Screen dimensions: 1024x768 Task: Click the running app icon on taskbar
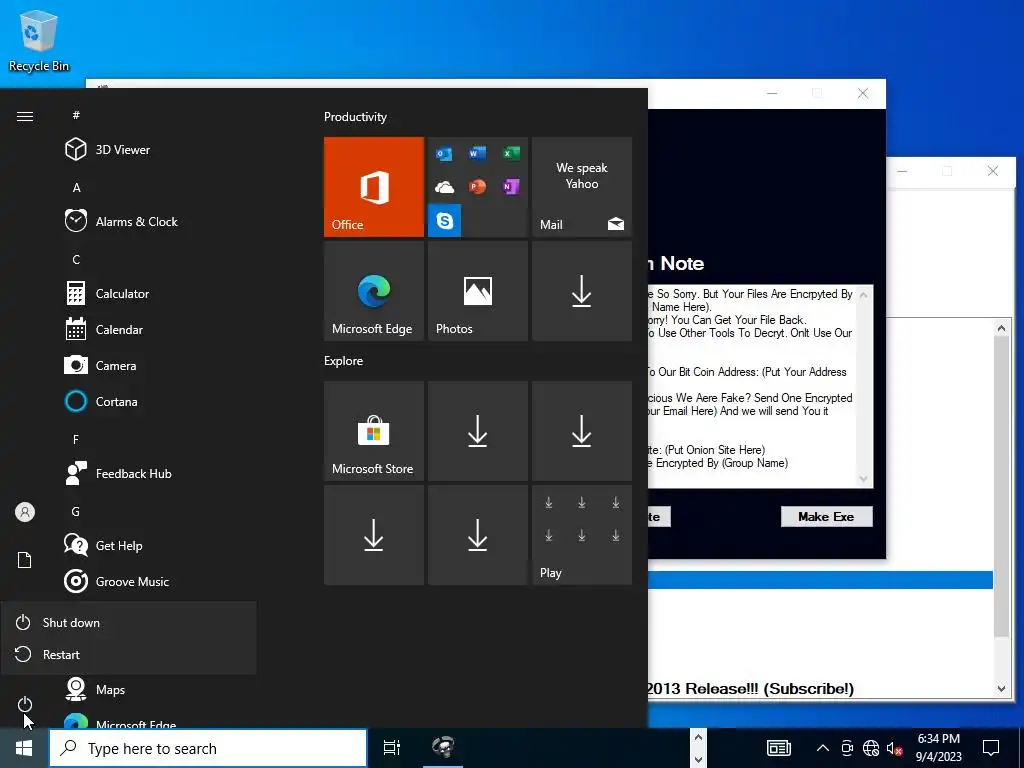point(443,748)
